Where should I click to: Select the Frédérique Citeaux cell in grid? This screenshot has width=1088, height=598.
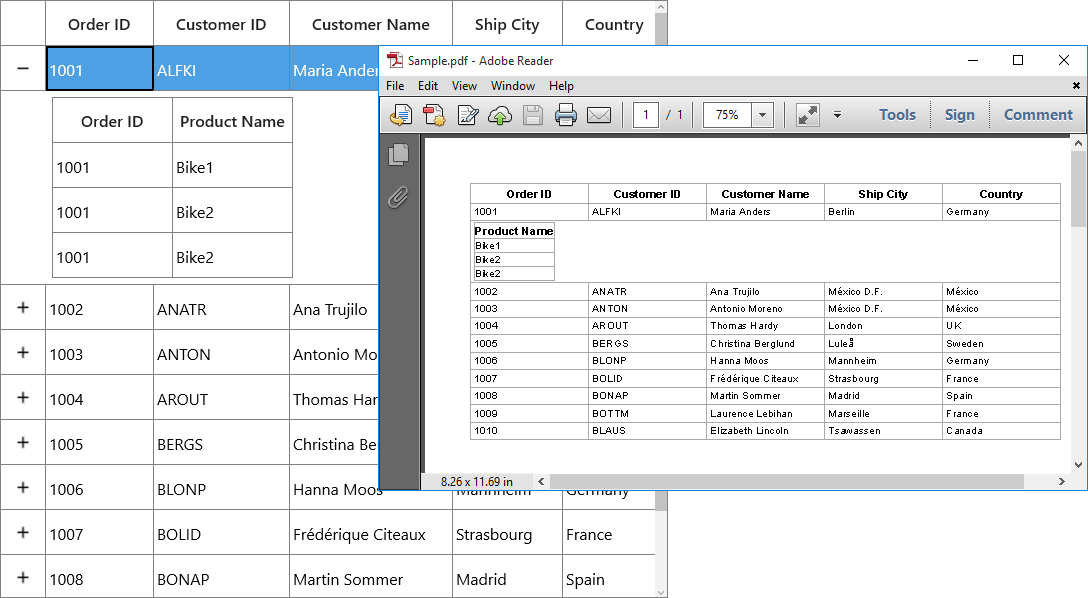pyautogui.click(x=371, y=533)
